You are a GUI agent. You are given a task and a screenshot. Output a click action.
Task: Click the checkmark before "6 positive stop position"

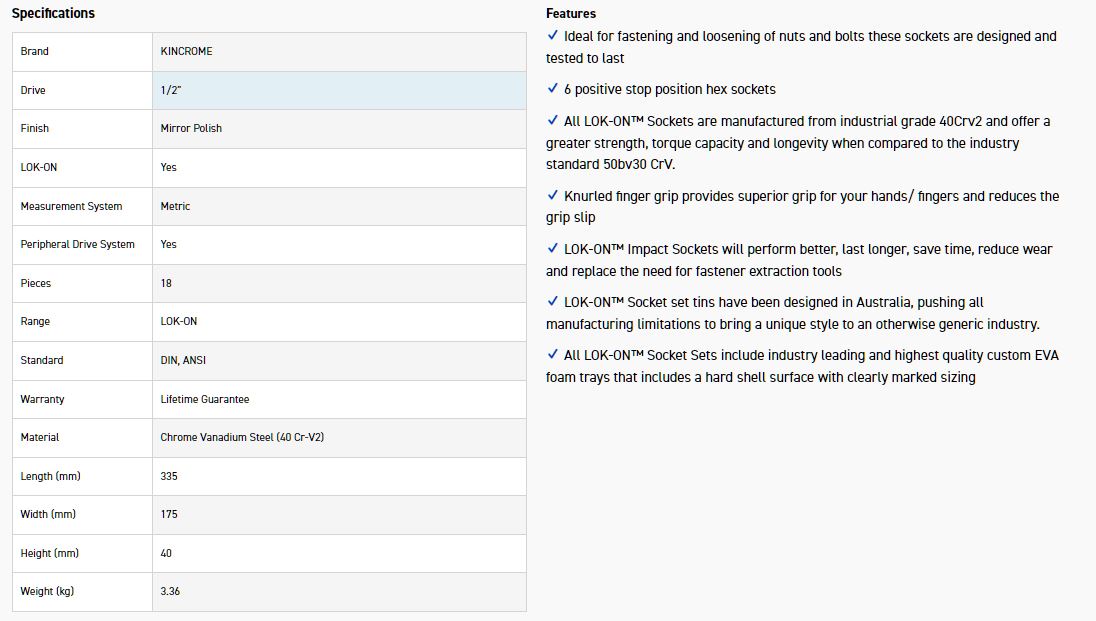point(553,88)
